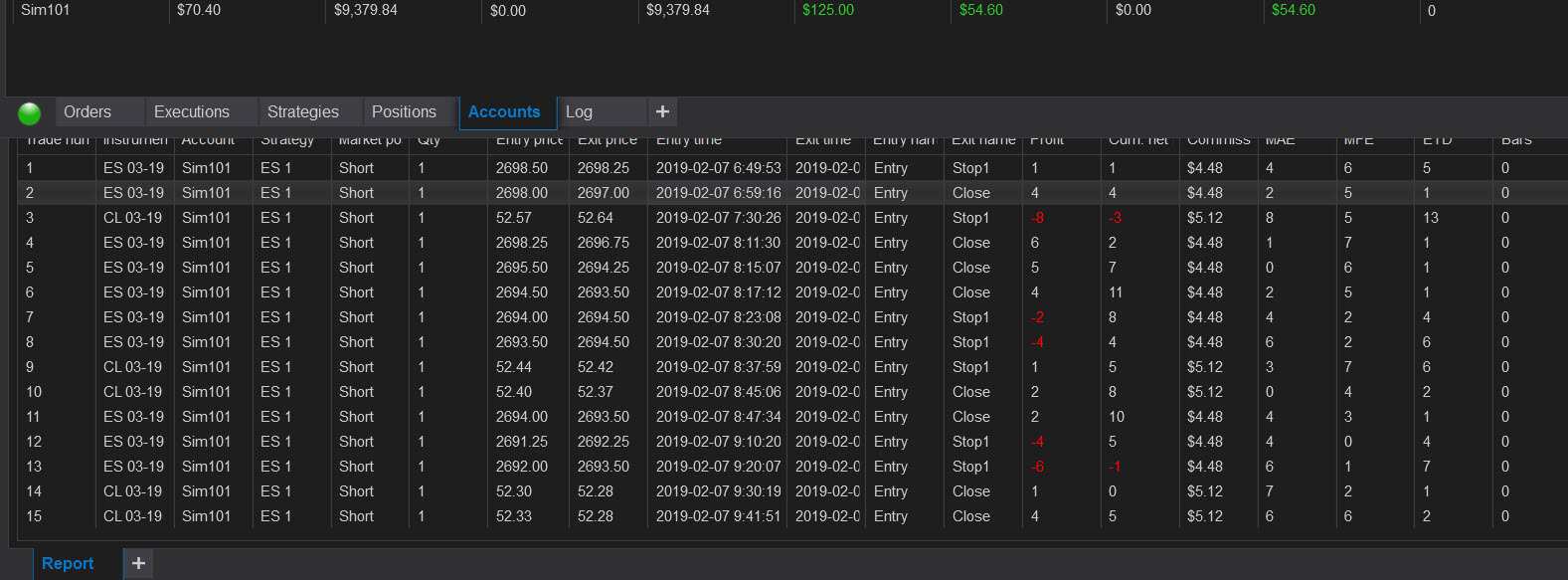Click the red -8 profit in trade 3
This screenshot has height=580, width=1568.
(x=1037, y=218)
